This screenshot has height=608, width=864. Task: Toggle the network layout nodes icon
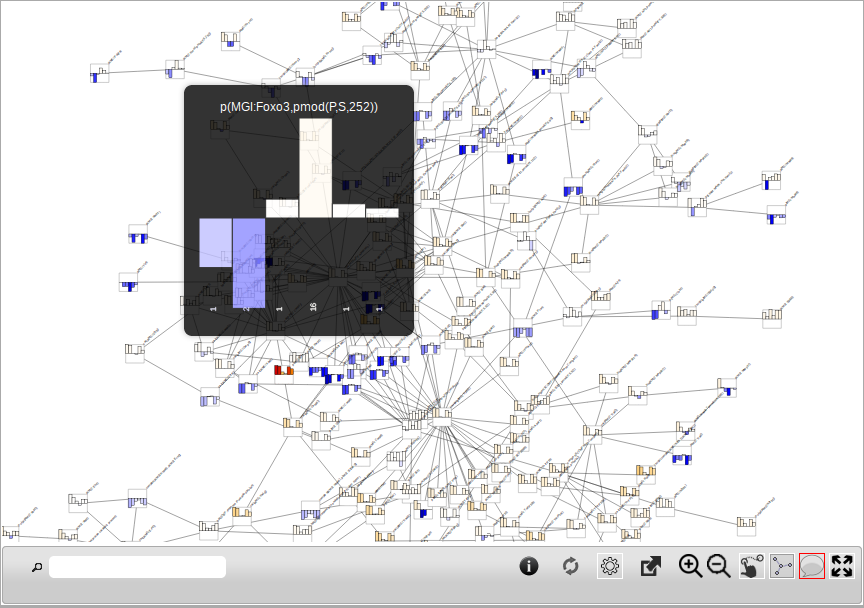point(782,566)
